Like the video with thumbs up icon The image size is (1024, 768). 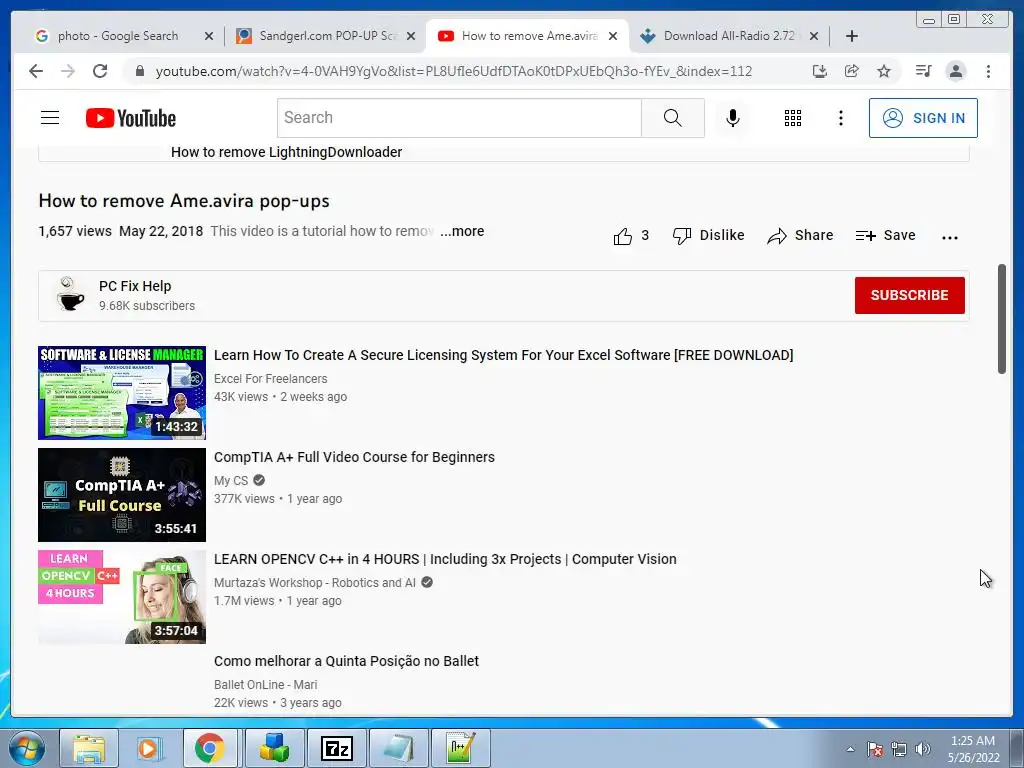622,236
